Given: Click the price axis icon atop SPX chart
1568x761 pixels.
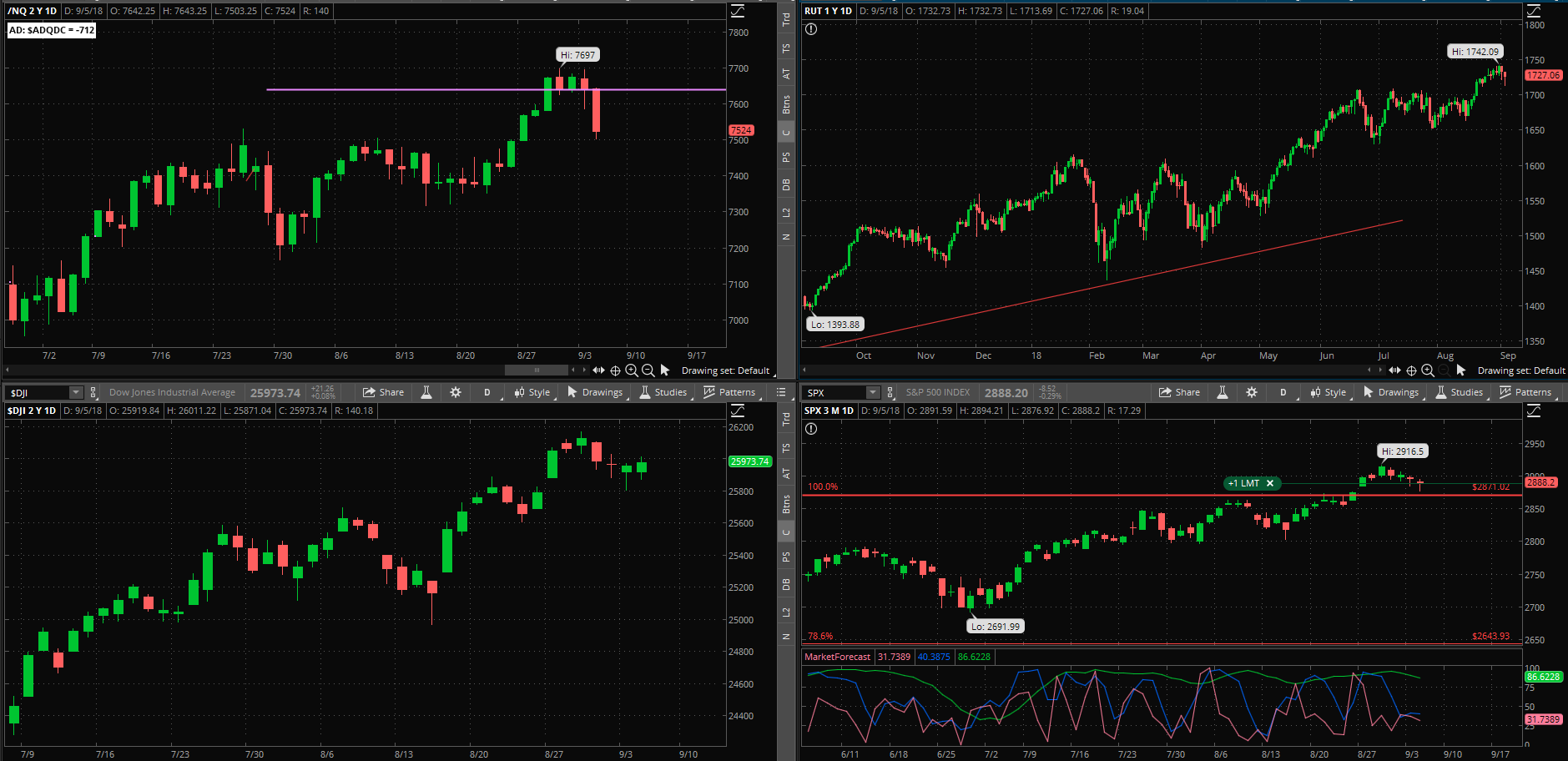Looking at the screenshot, I should (1534, 411).
